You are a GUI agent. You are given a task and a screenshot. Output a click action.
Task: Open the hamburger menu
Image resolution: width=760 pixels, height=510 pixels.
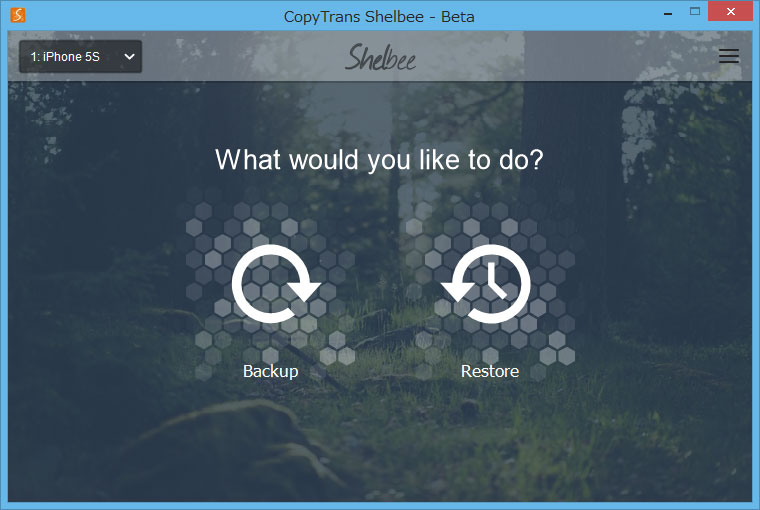click(728, 56)
